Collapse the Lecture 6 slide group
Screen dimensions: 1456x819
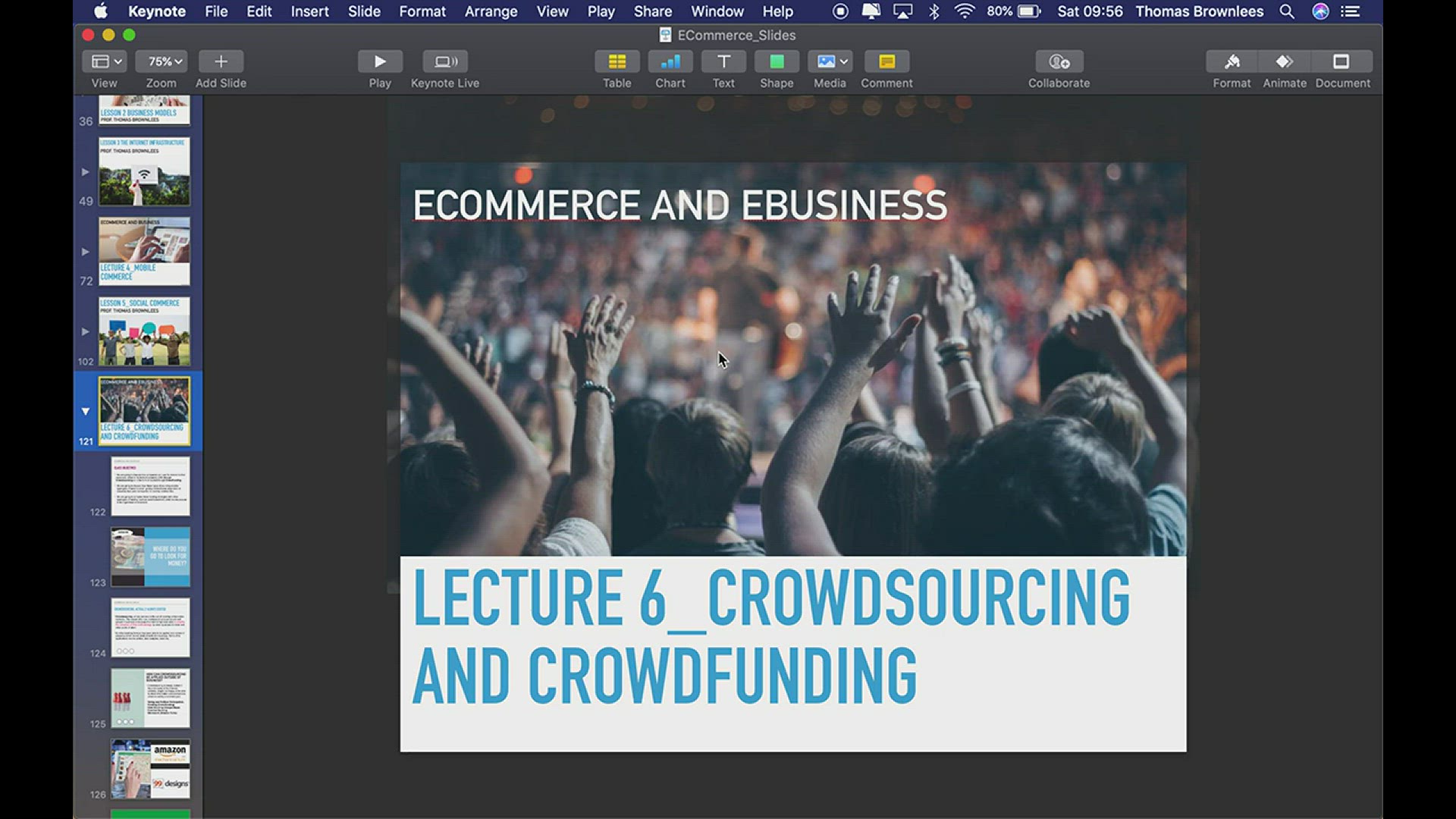86,412
